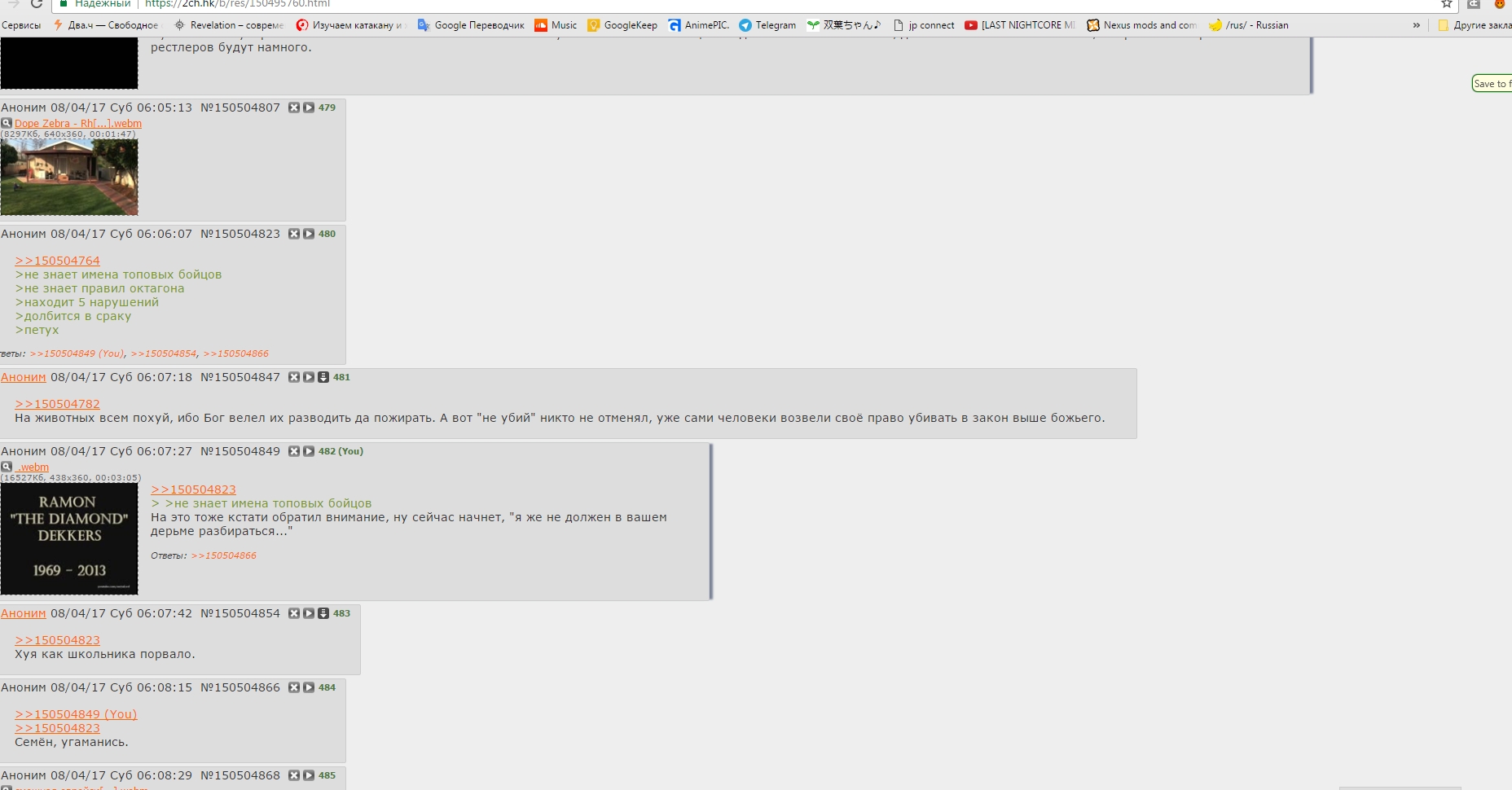The image size is (1512, 790).
Task: Open the Telegram bookmark
Action: (x=767, y=25)
